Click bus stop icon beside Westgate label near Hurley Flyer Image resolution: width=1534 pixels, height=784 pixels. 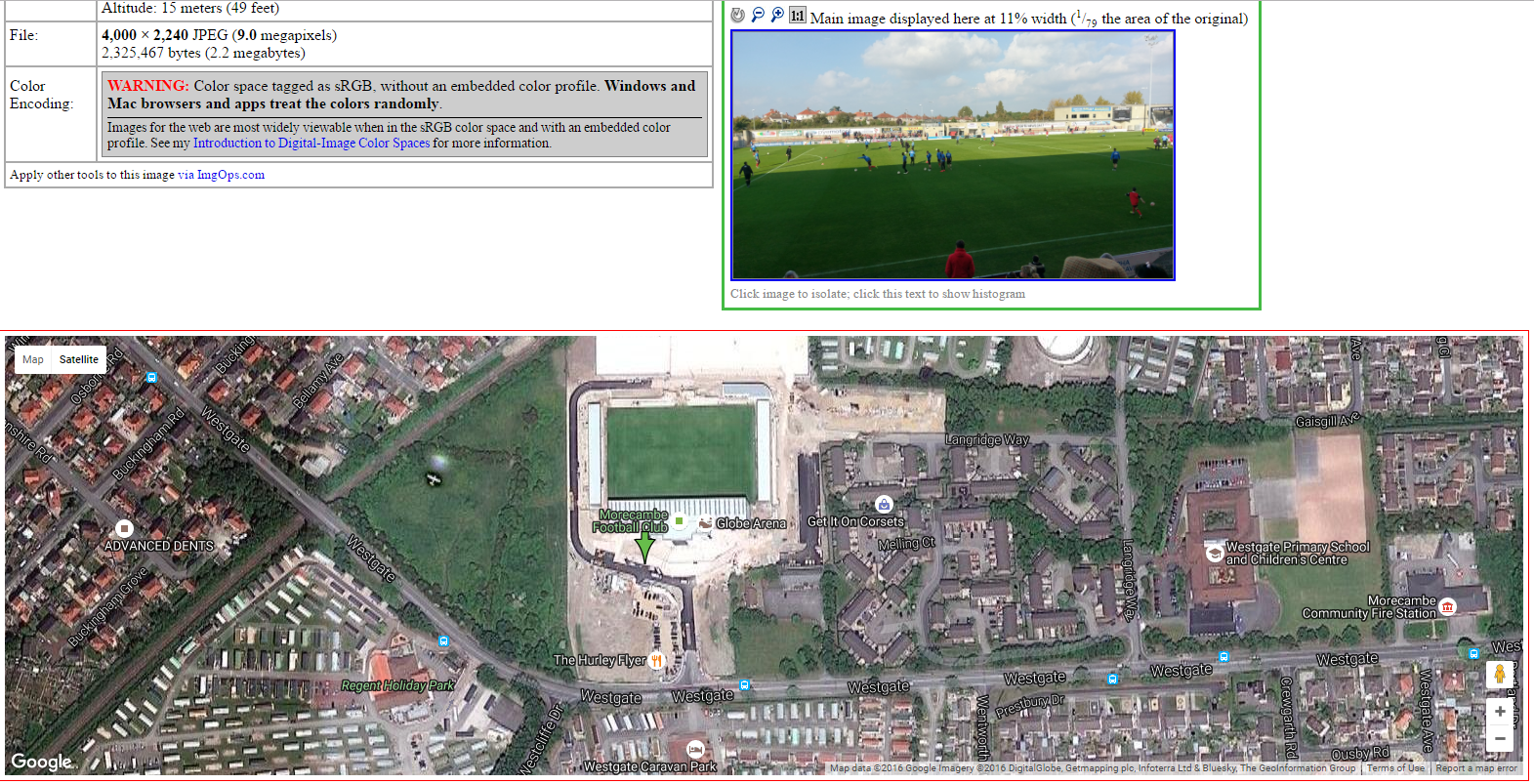[x=744, y=685]
